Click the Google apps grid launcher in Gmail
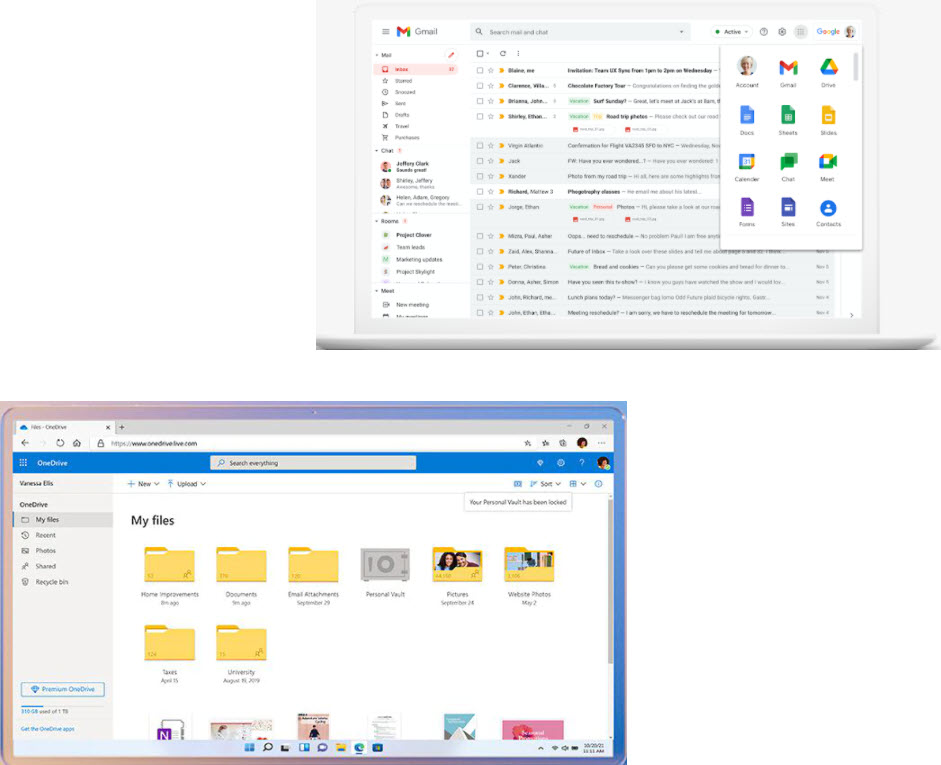The height and width of the screenshot is (765, 941). [x=801, y=32]
